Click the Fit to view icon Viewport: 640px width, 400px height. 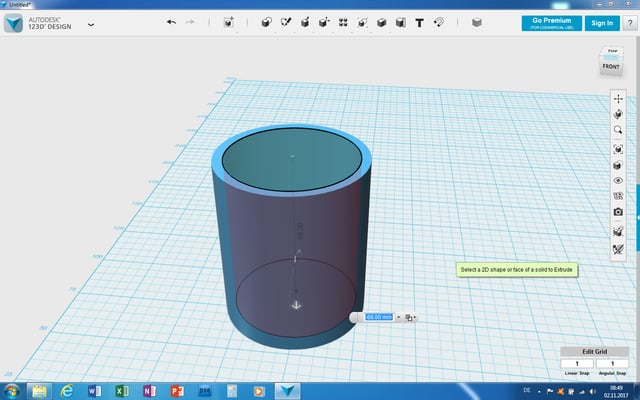[618, 149]
